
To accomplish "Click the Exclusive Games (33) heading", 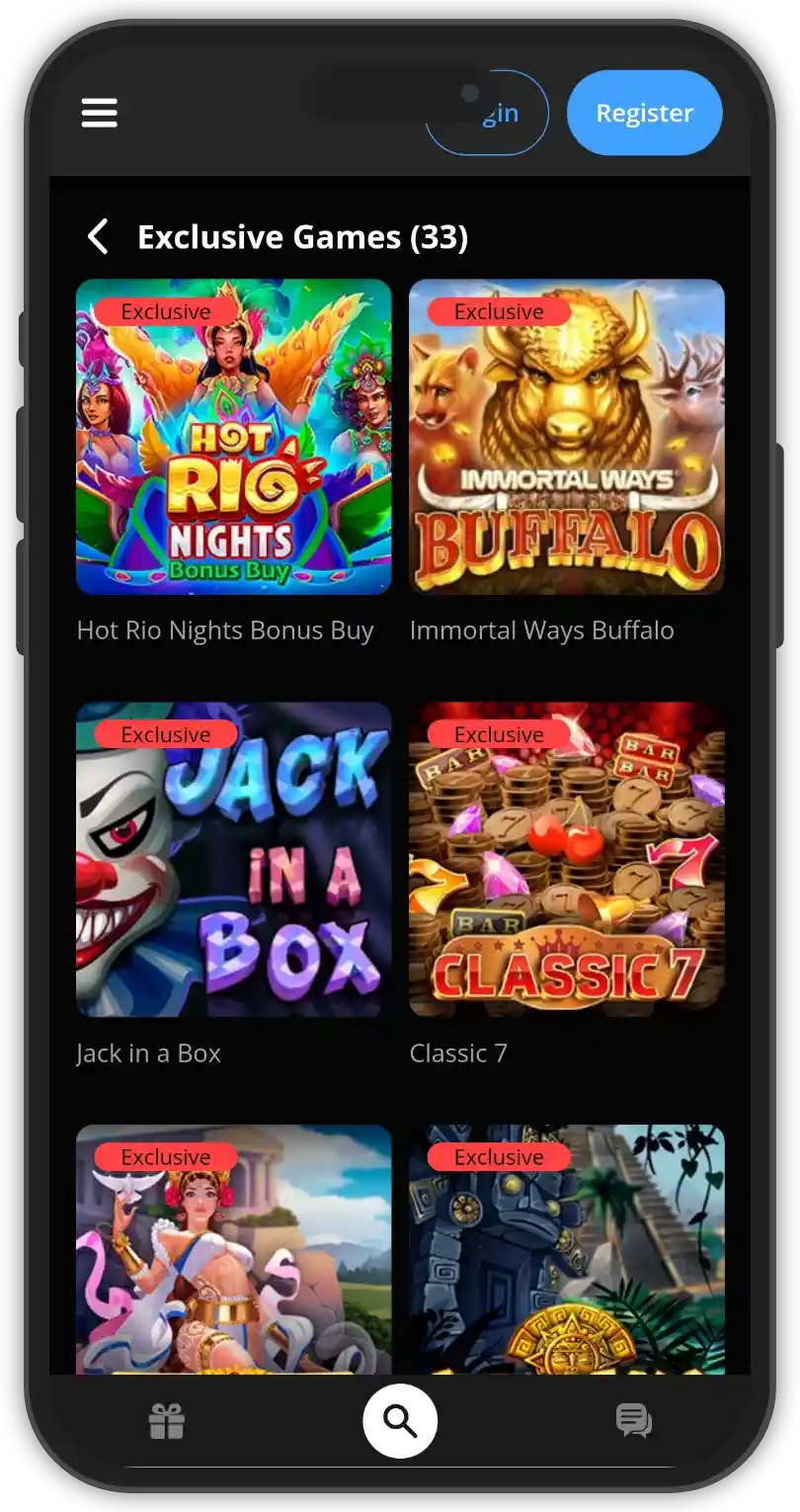I will tap(302, 237).
